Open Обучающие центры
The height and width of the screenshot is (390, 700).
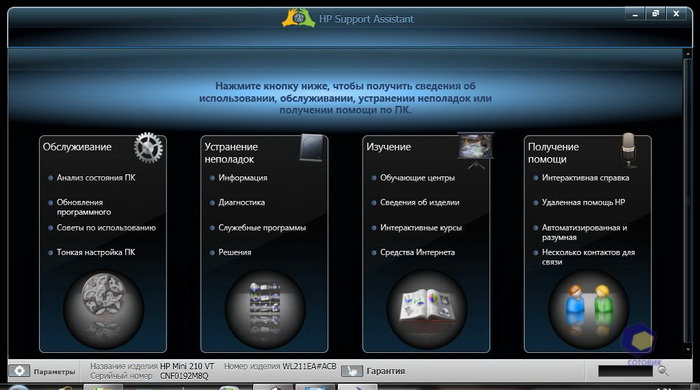(417, 178)
